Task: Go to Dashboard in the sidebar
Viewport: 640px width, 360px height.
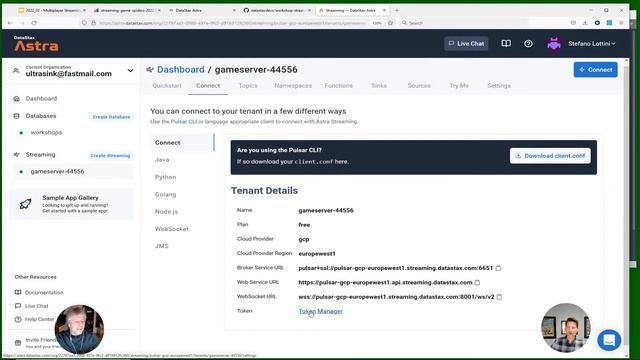Action: pyautogui.click(x=41, y=98)
